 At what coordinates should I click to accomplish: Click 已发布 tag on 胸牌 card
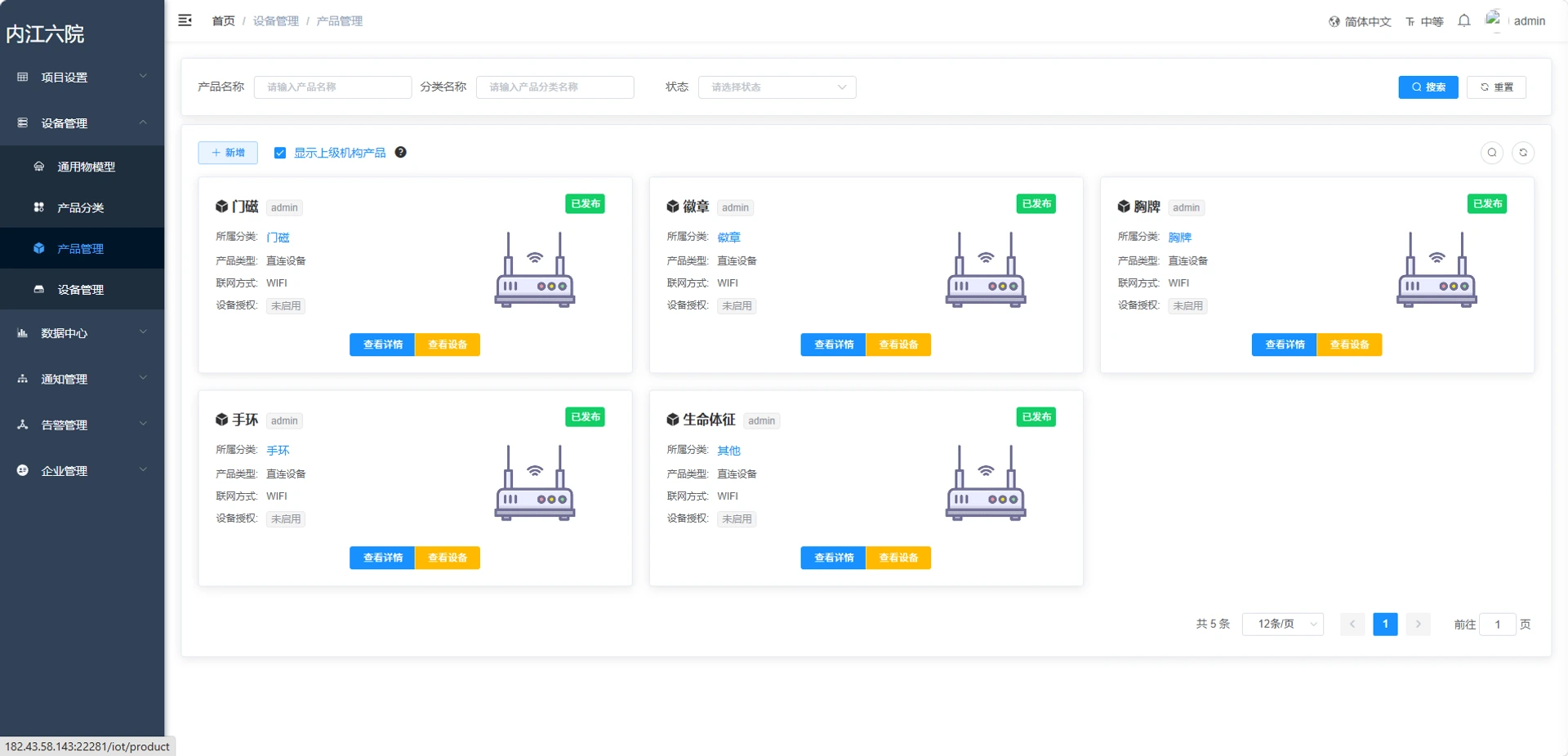click(x=1487, y=204)
